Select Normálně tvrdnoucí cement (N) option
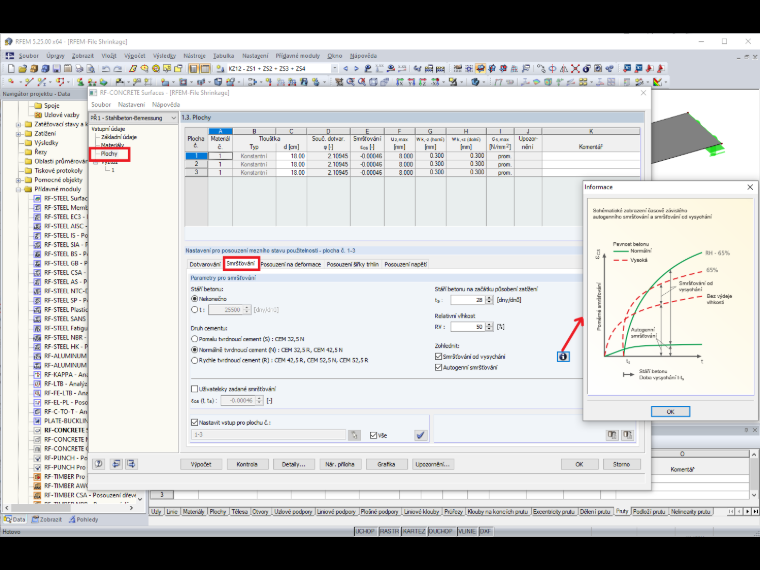Image resolution: width=760 pixels, height=570 pixels. (195, 349)
